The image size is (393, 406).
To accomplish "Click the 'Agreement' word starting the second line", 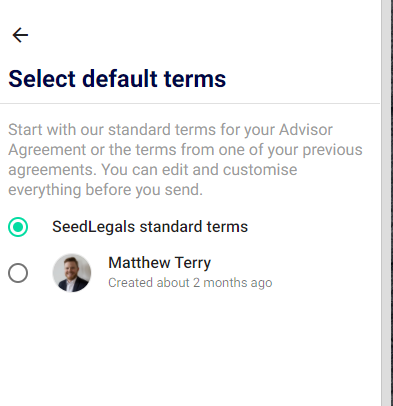I will pyautogui.click(x=47, y=150).
